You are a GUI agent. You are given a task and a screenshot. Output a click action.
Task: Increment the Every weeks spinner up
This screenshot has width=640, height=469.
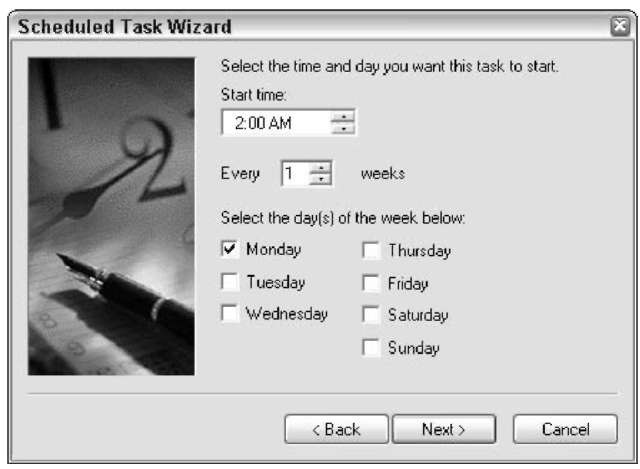[320, 167]
